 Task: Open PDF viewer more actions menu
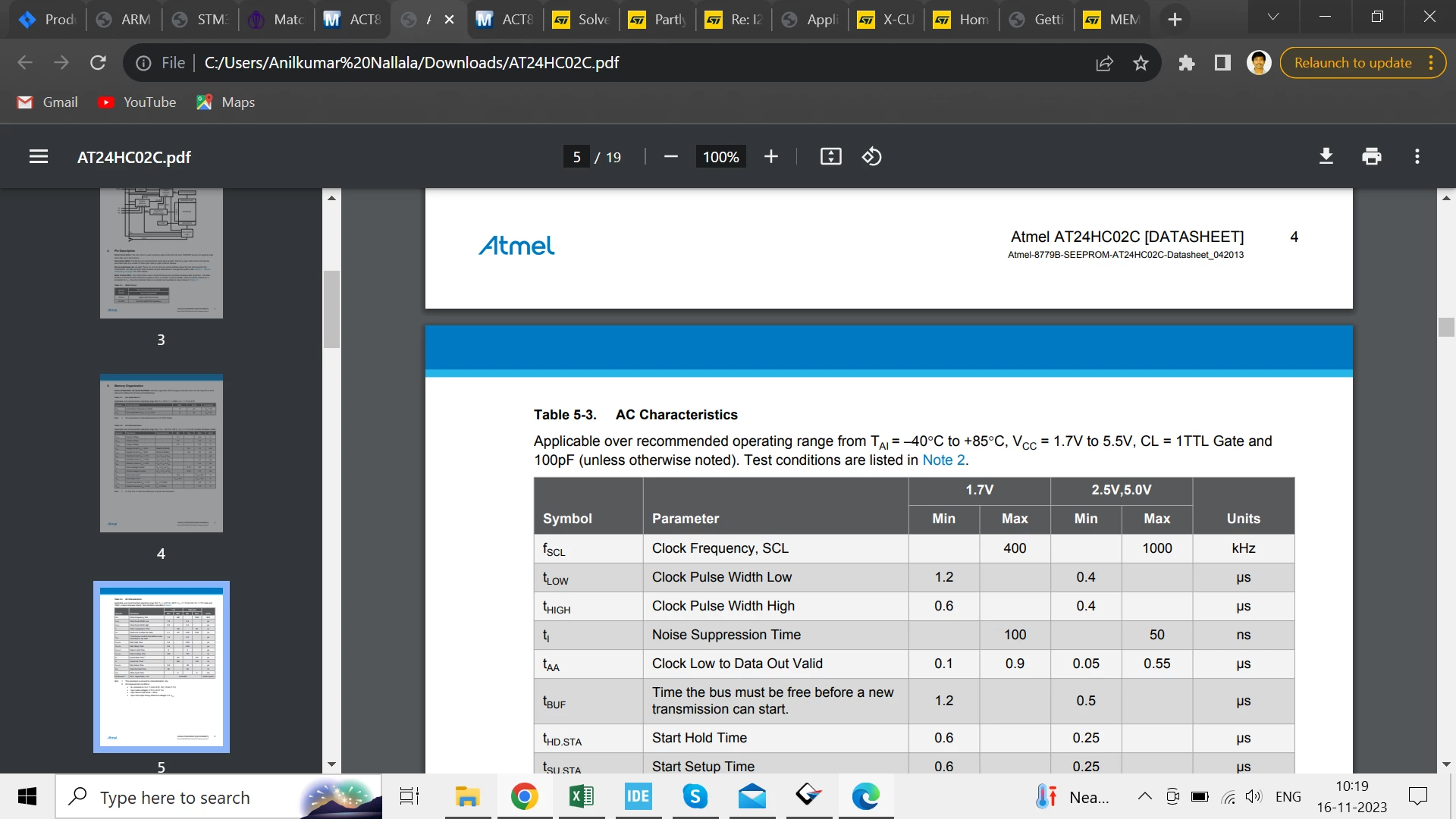[x=1417, y=157]
